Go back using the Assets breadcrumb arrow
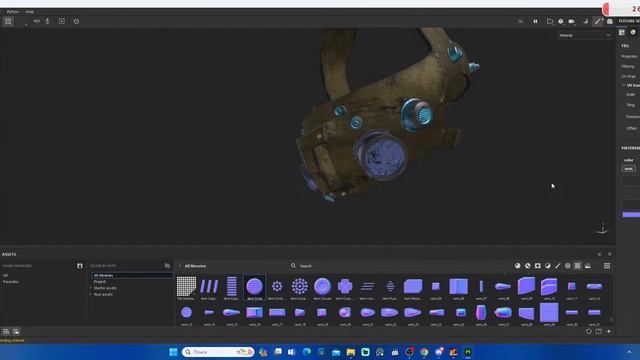The image size is (640, 360). click(180, 266)
